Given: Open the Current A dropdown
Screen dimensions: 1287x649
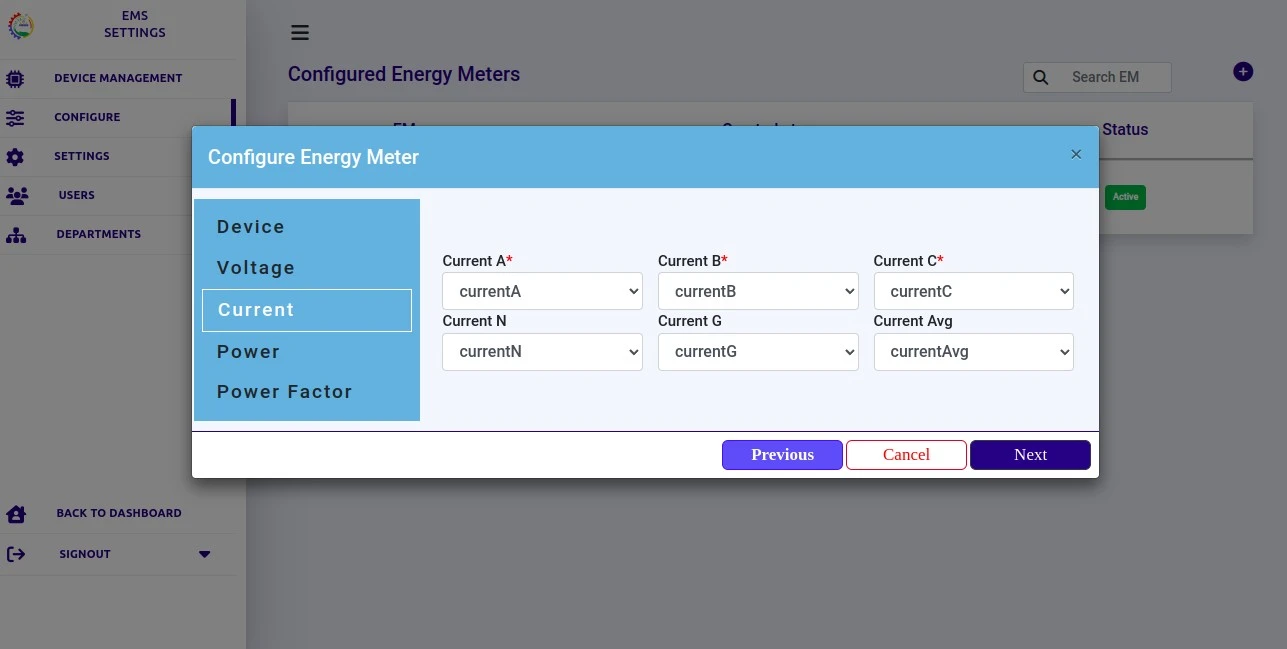Looking at the screenshot, I should [542, 291].
